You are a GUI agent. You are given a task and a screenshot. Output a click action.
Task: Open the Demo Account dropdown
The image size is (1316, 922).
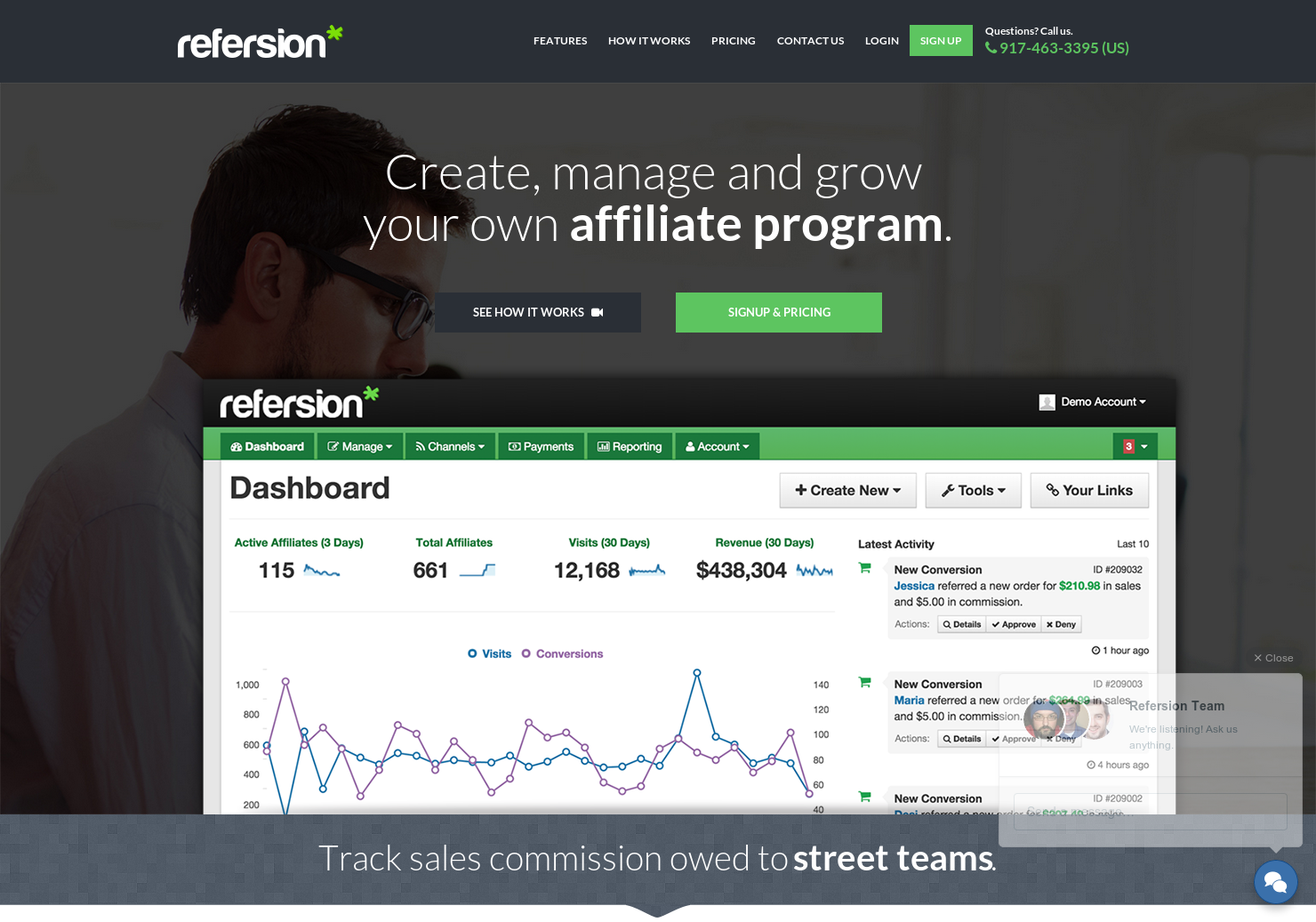pyautogui.click(x=1093, y=402)
